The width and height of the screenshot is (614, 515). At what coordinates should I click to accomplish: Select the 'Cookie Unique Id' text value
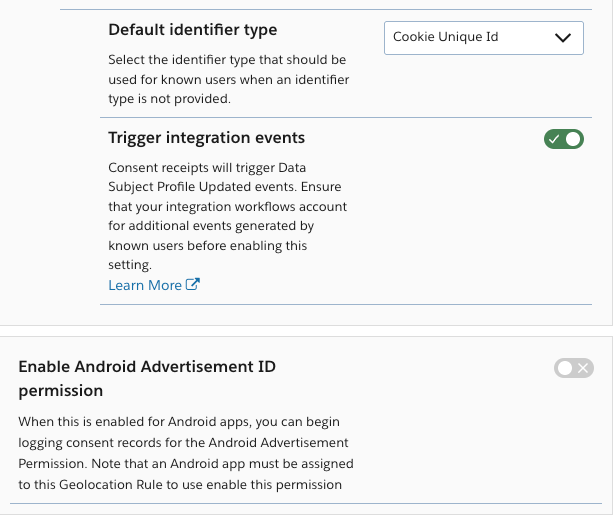coord(445,38)
